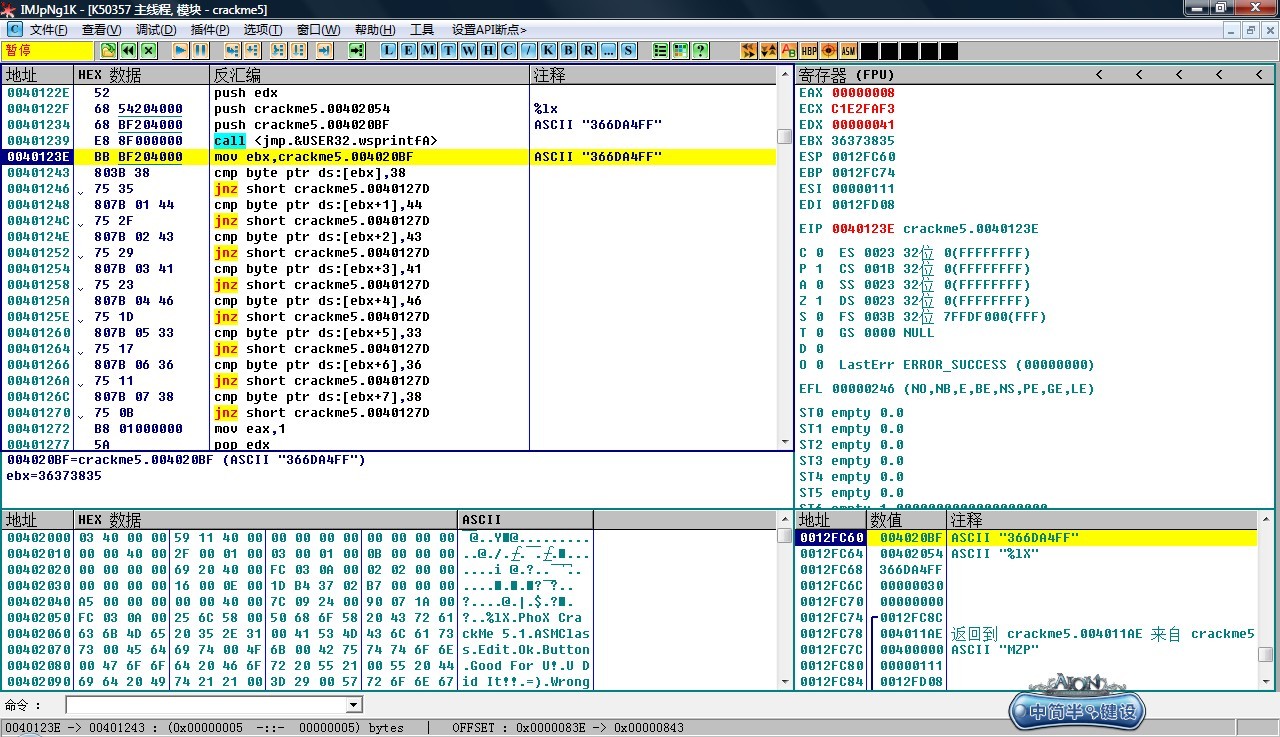This screenshot has width=1280, height=737.
Task: Toggle the P flag value in registers
Action: (821, 269)
